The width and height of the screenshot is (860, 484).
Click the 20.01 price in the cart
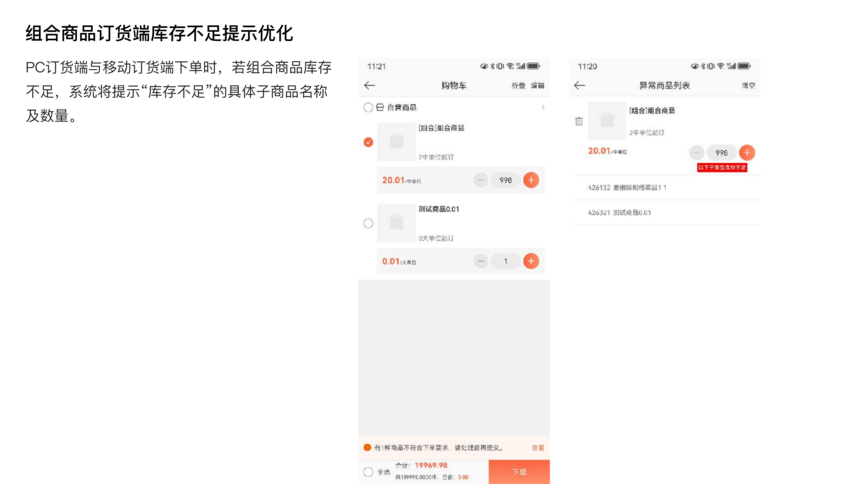393,180
